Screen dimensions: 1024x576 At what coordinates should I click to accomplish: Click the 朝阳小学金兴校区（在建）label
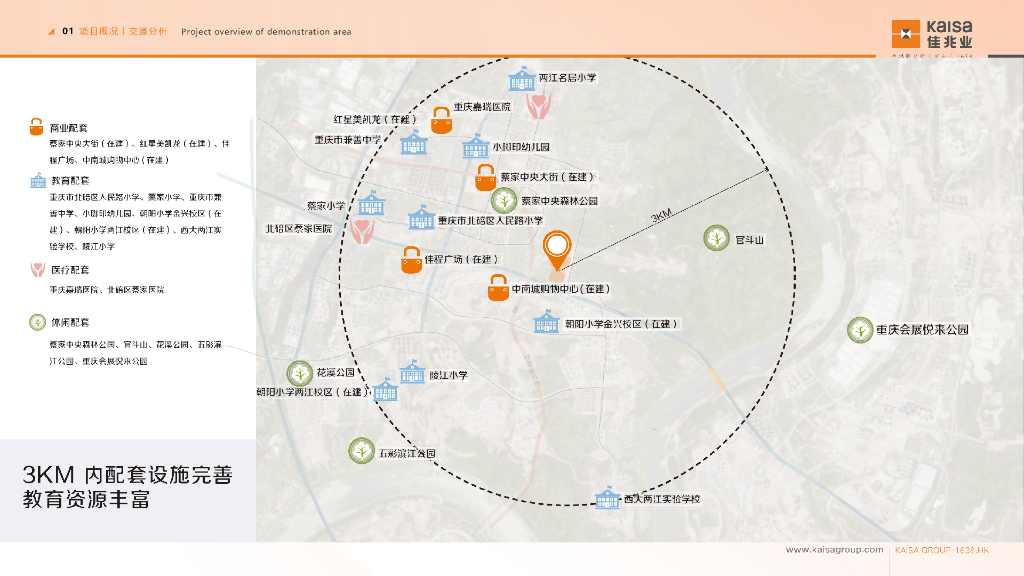tap(622, 324)
